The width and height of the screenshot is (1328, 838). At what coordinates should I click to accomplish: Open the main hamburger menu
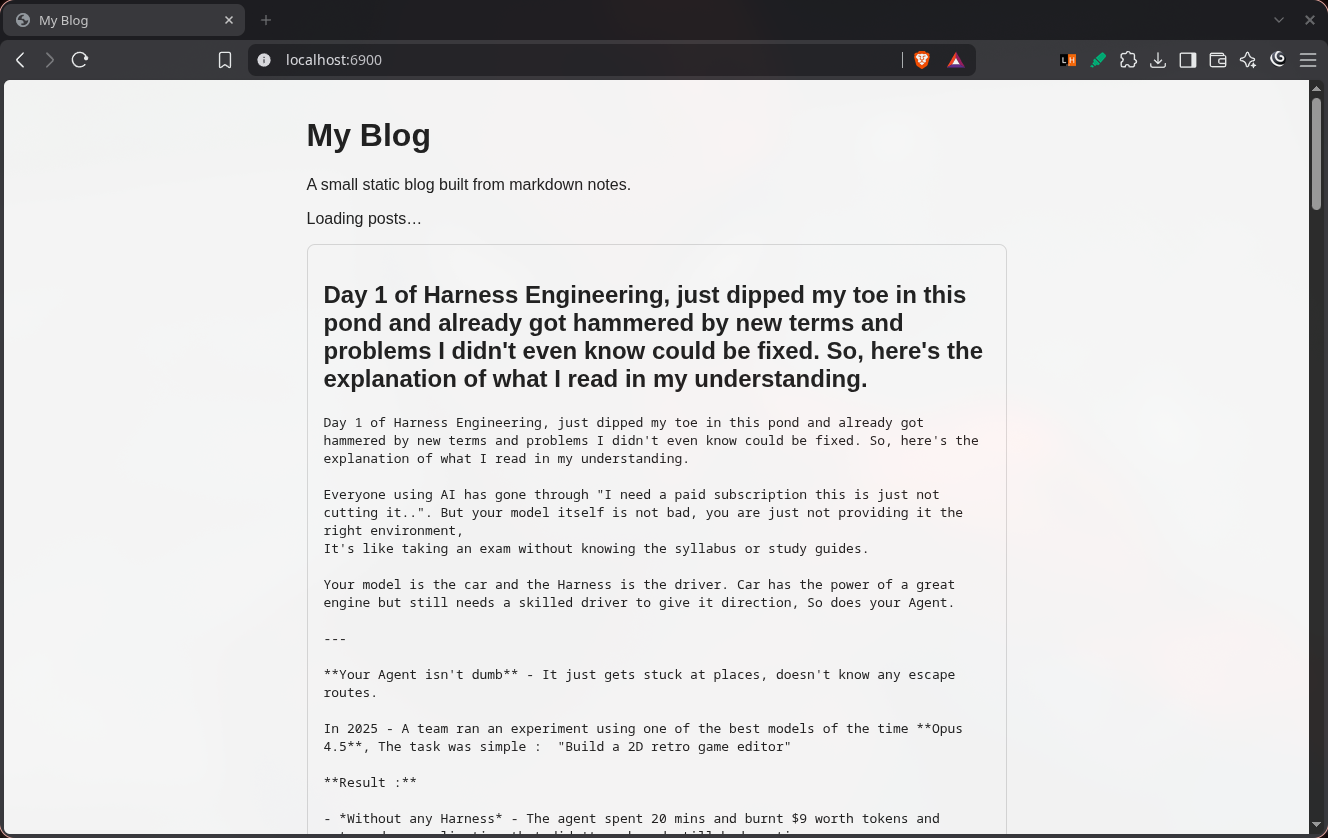tap(1308, 60)
